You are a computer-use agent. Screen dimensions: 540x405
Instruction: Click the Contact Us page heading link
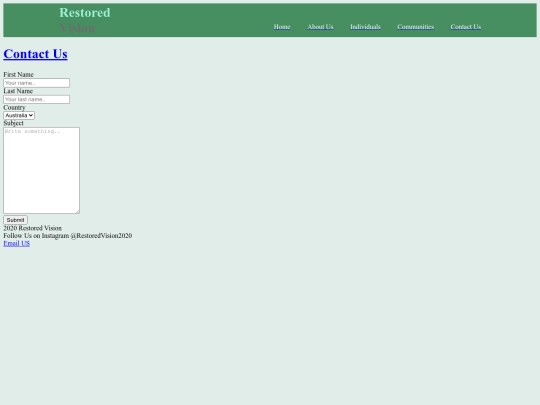pyautogui.click(x=35, y=54)
